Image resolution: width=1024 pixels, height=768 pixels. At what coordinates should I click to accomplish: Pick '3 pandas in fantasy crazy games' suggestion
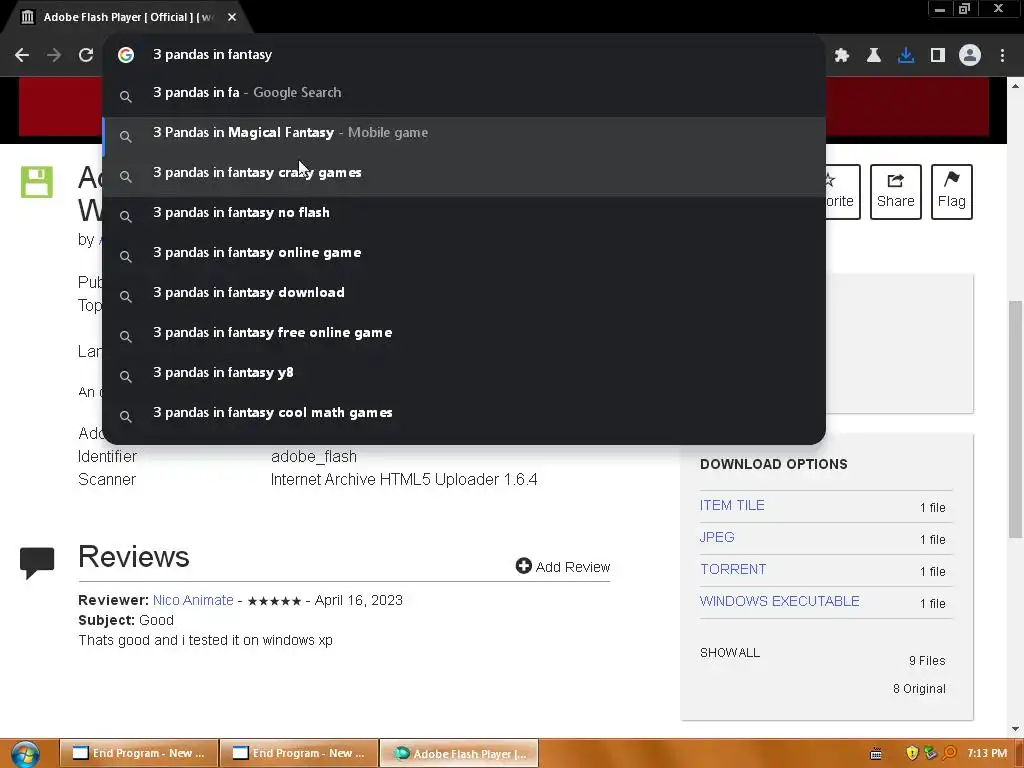[464, 172]
